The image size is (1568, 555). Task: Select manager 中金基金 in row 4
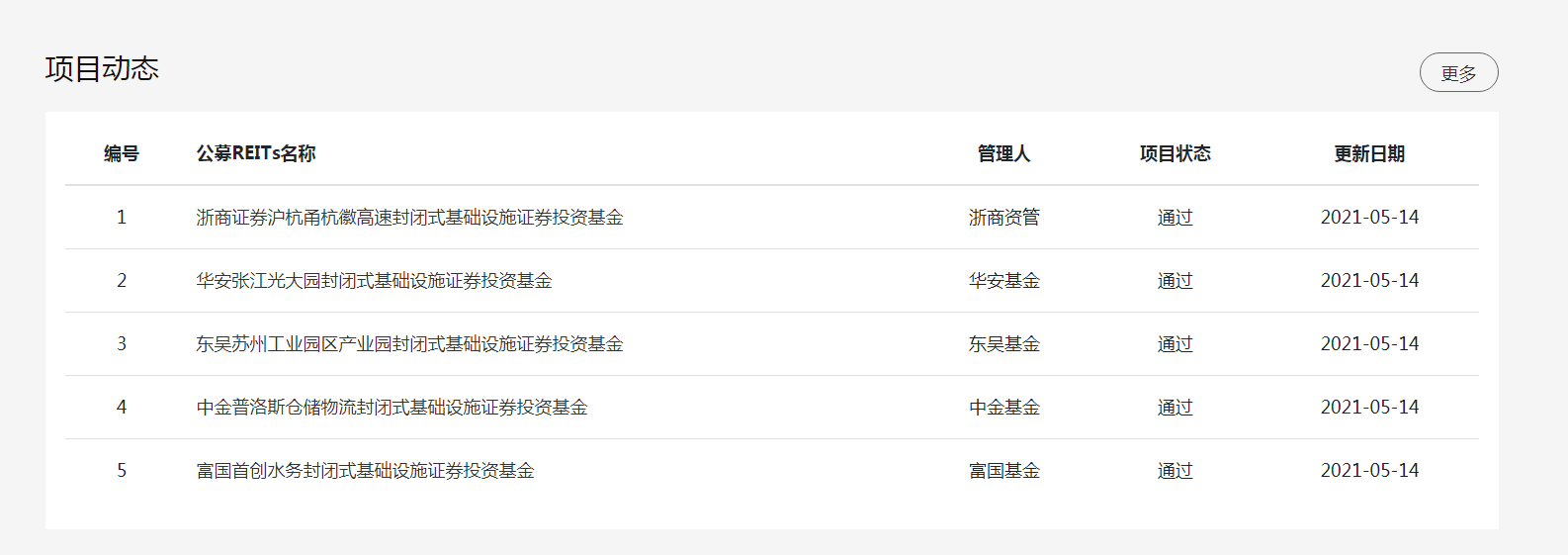(x=1003, y=408)
